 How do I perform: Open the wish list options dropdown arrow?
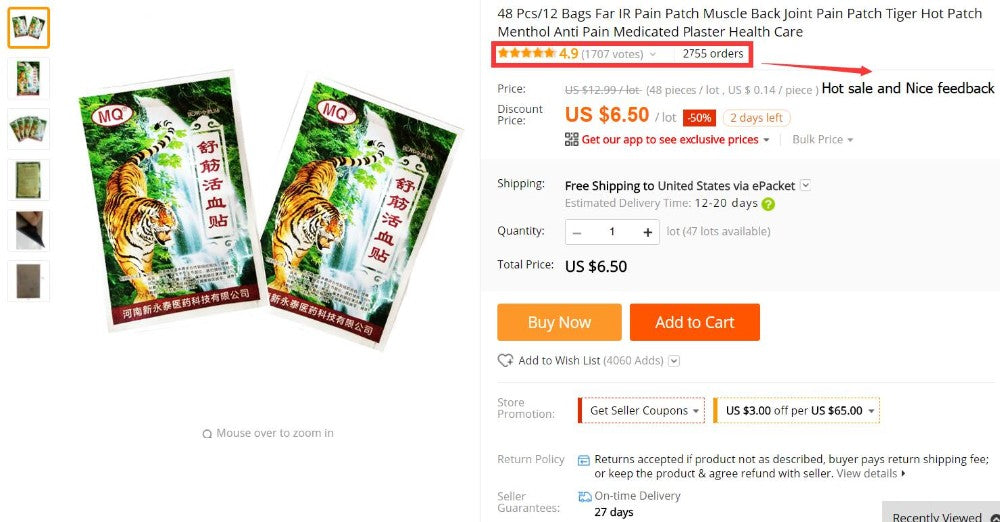tap(674, 361)
